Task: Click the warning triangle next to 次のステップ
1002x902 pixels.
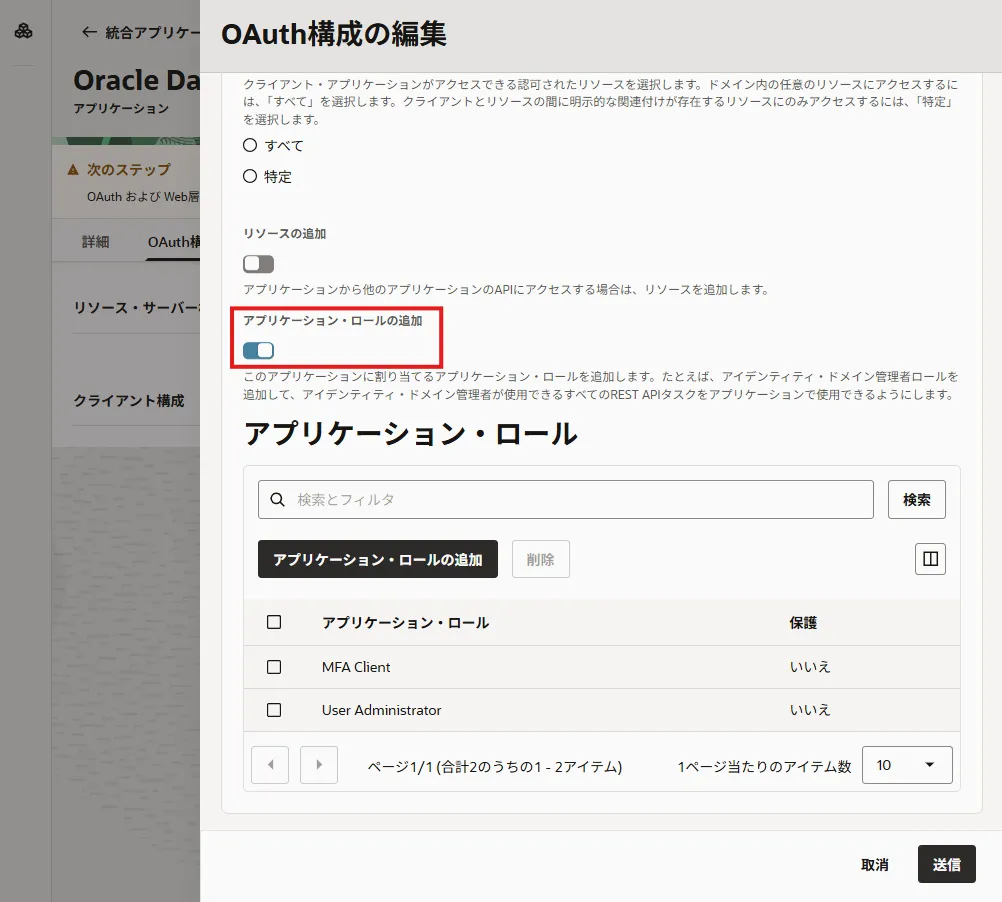Action: pyautogui.click(x=72, y=171)
